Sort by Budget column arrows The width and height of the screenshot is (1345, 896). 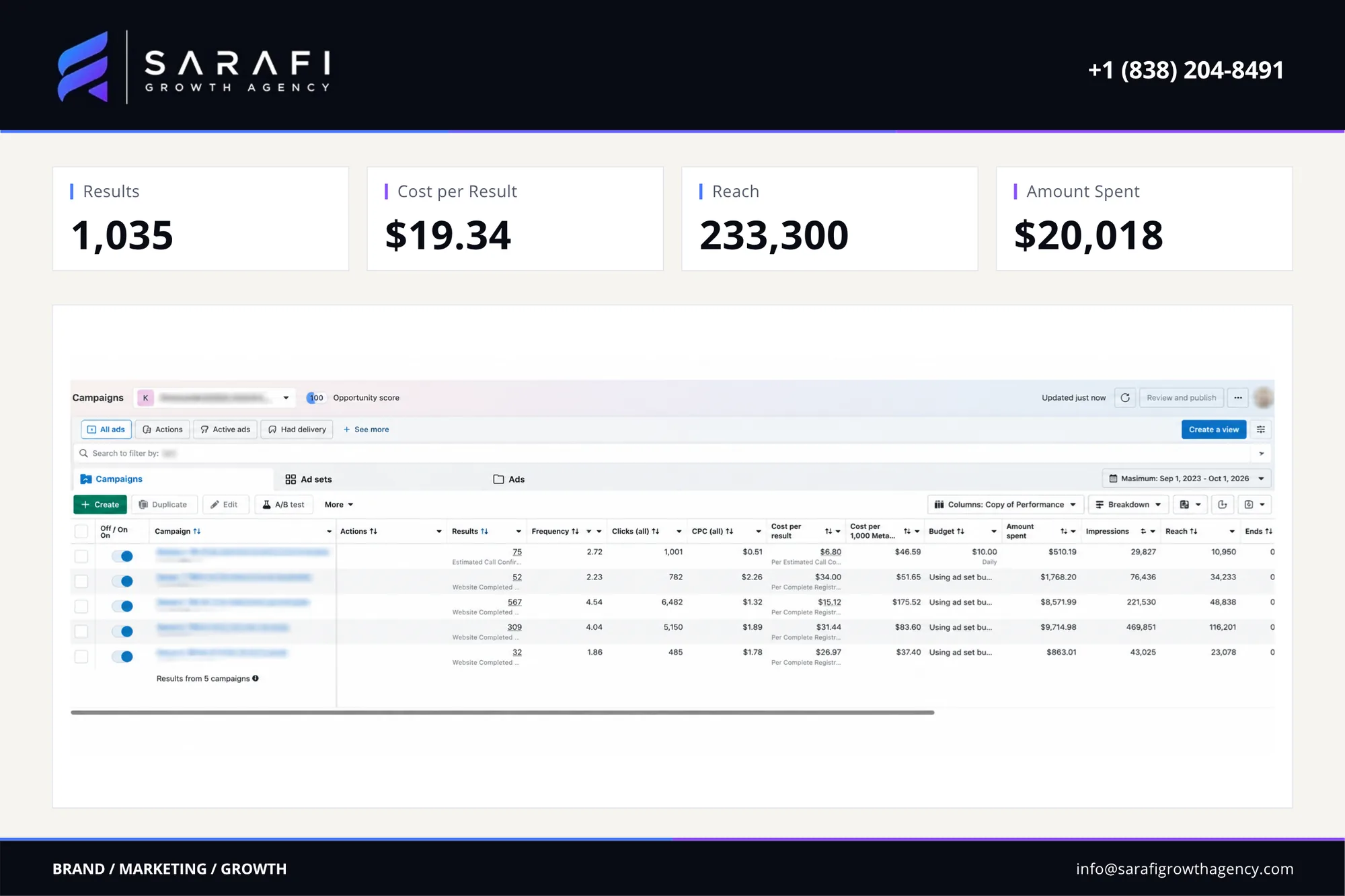(960, 531)
